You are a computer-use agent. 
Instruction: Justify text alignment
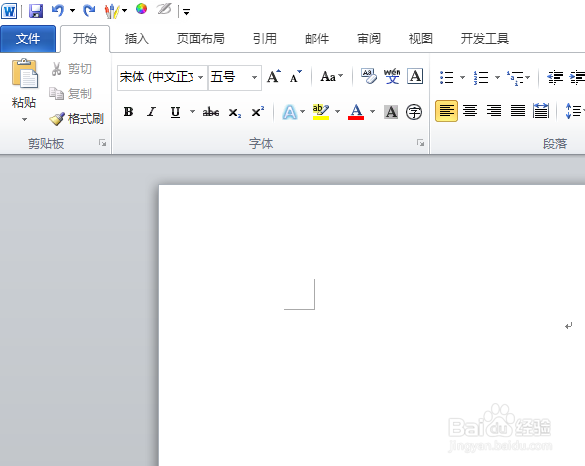517,111
